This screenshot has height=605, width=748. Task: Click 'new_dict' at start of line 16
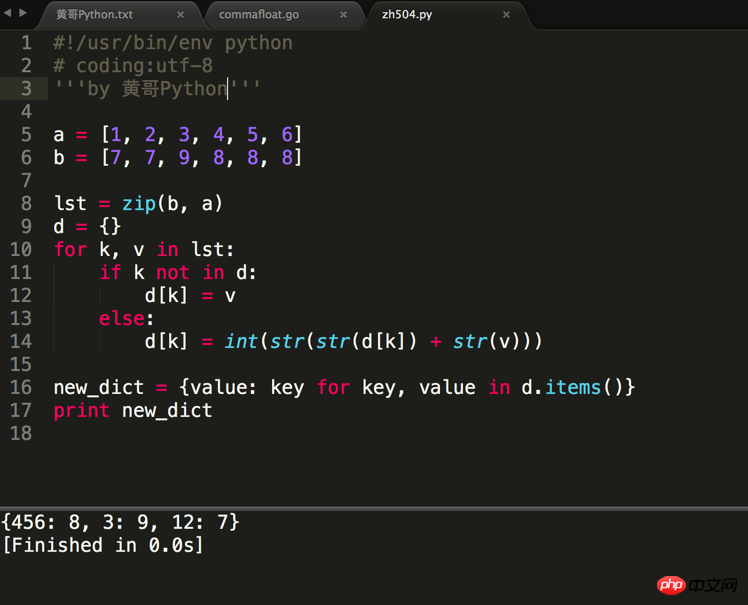[98, 387]
